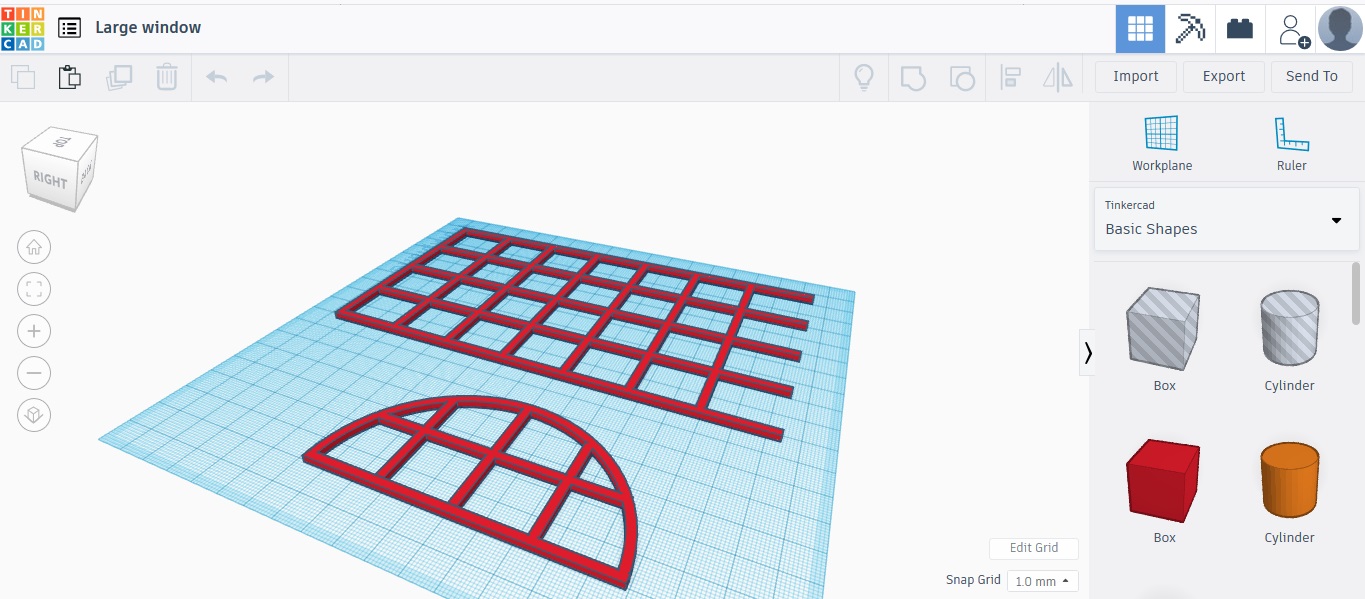Click the Edit Grid button
This screenshot has height=599, width=1365.
coord(1034,548)
